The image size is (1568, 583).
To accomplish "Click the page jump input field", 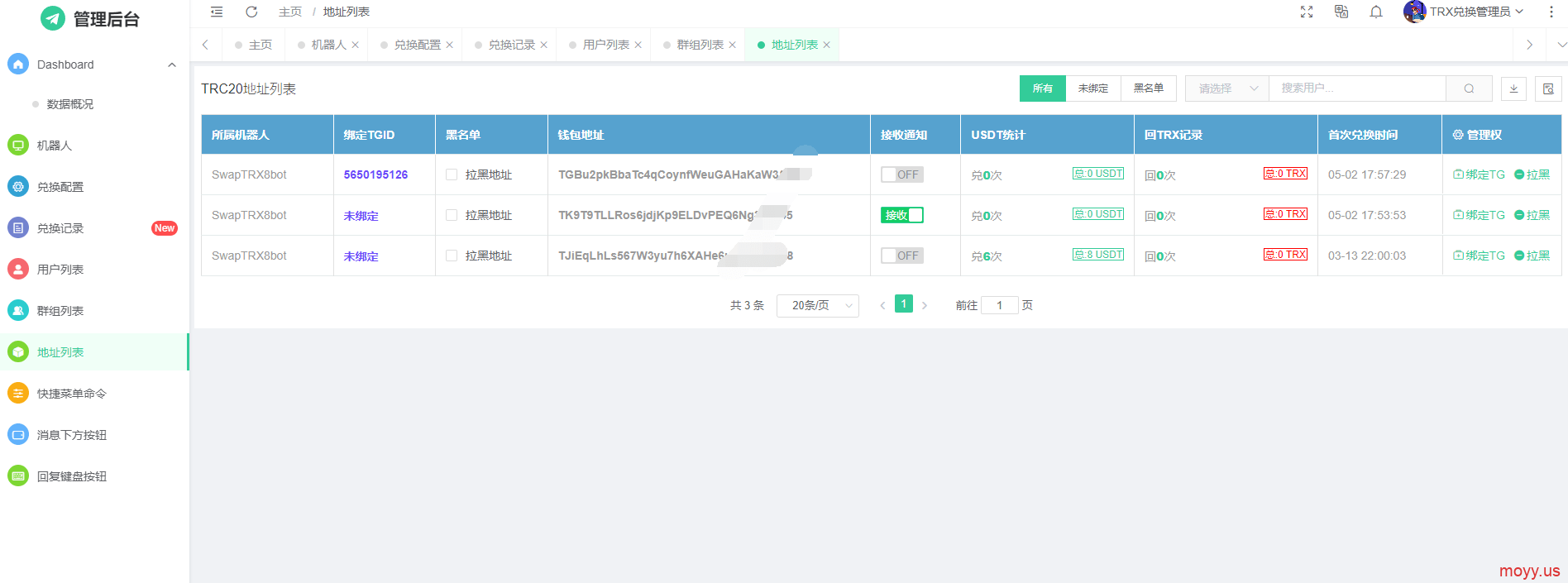I will pyautogui.click(x=999, y=305).
